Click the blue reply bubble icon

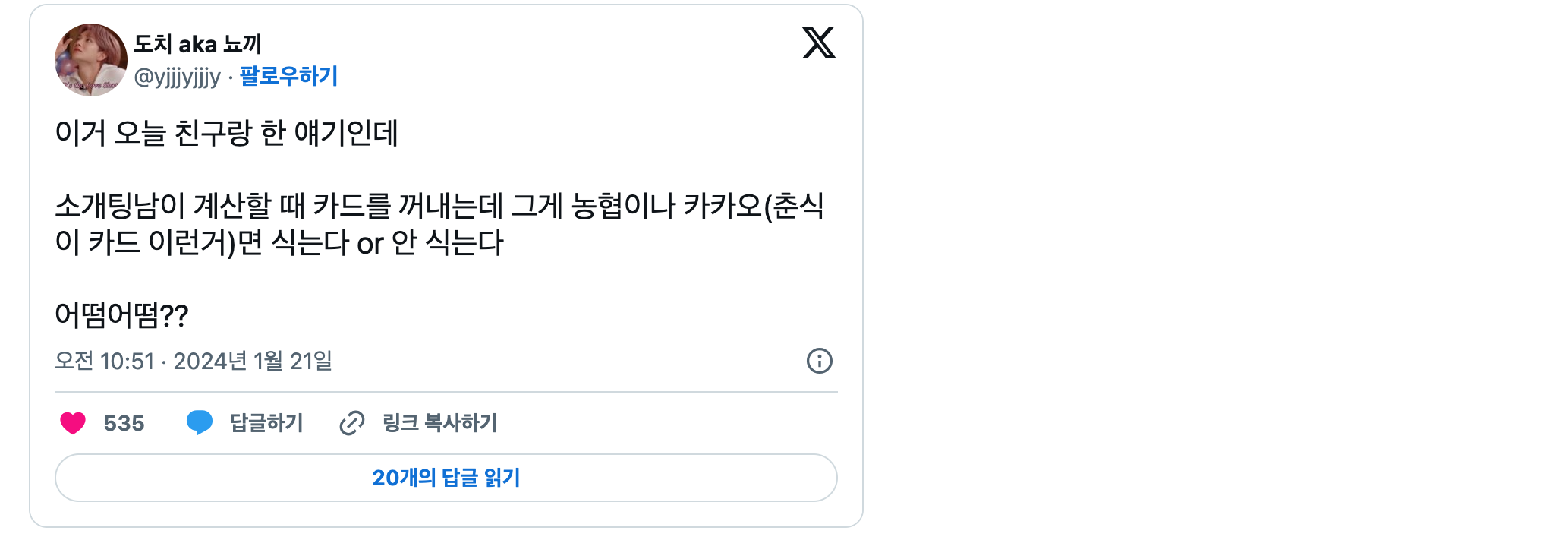coord(200,422)
